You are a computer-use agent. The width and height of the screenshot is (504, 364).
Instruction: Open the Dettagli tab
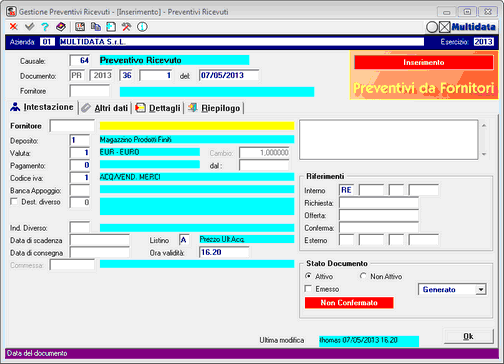158,108
